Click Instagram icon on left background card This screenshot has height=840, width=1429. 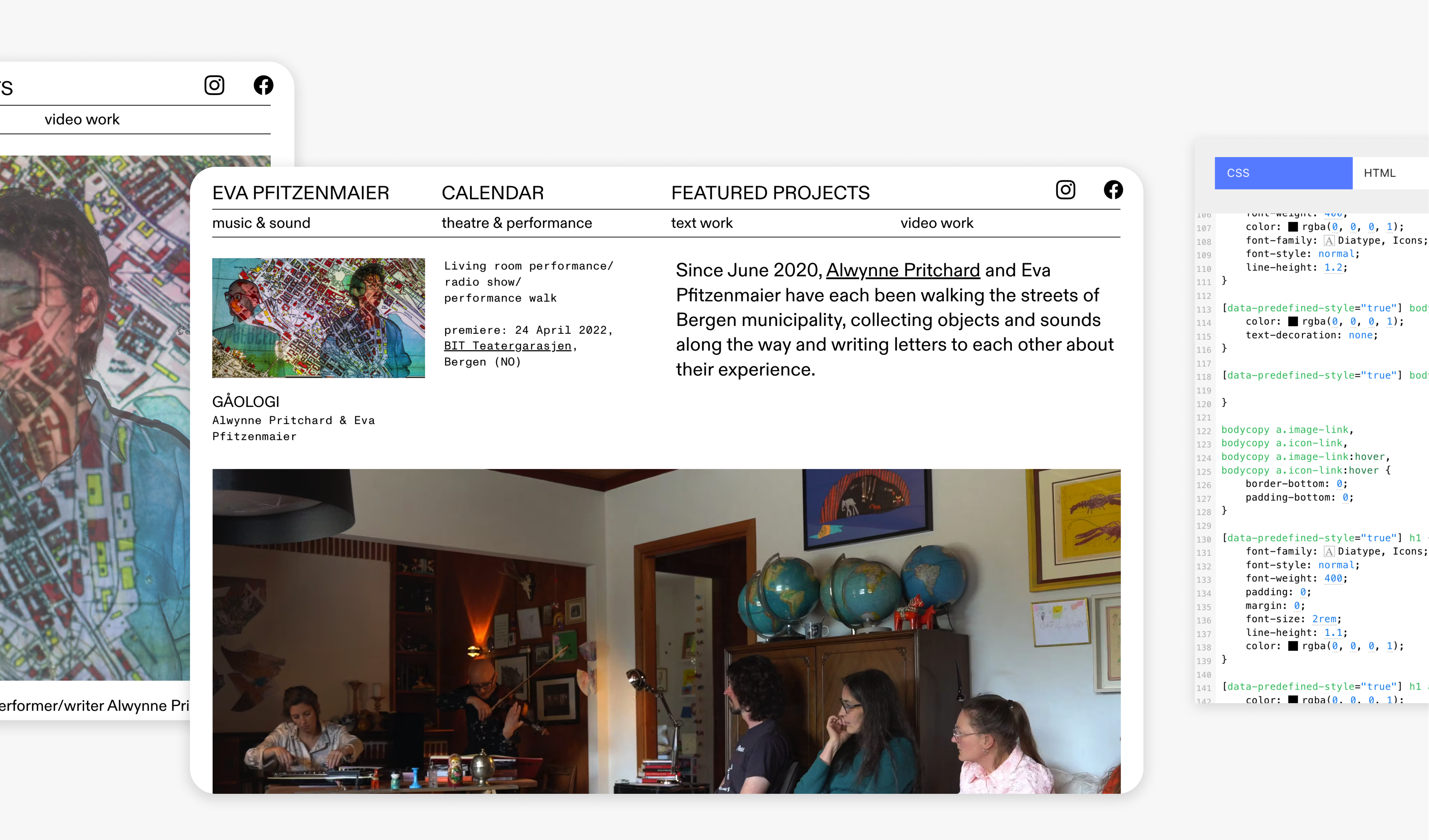[214, 85]
